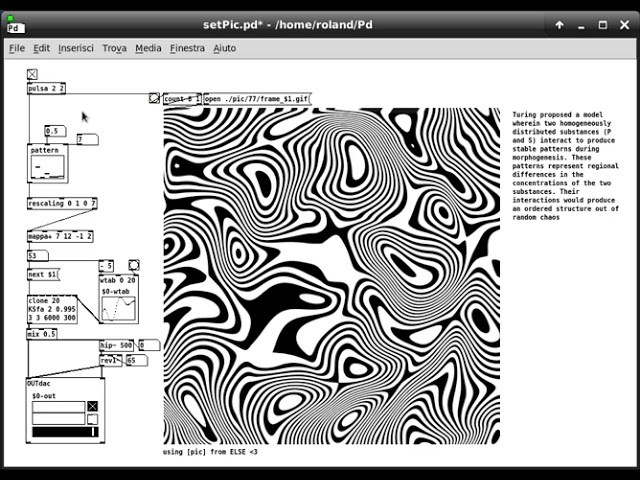Image resolution: width=640 pixels, height=480 pixels.
Task: Click the pattern graph object
Action: click(48, 163)
